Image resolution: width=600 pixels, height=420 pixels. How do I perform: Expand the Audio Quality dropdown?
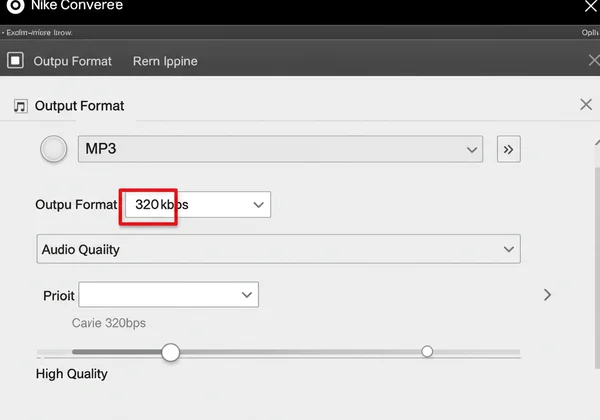tap(278, 249)
